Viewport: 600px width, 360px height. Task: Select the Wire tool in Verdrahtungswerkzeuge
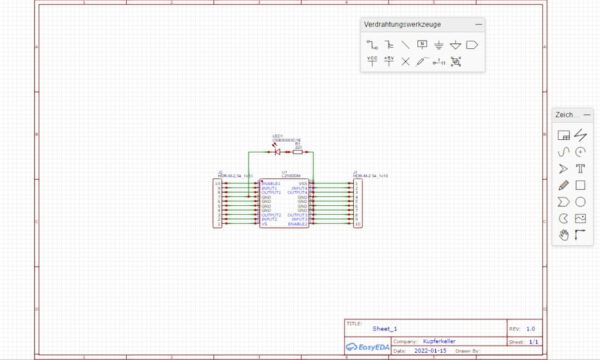[x=372, y=45]
